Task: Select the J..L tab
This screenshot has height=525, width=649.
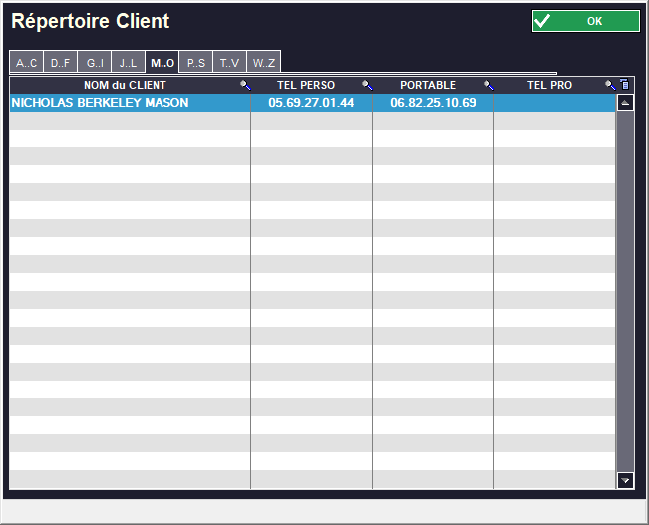Action: [x=128, y=63]
